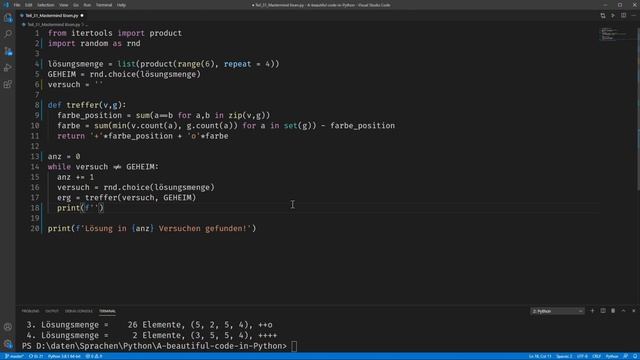640x360 pixels.
Task: Click the Ln/Col cursor position indicator
Action: (x=540, y=356)
